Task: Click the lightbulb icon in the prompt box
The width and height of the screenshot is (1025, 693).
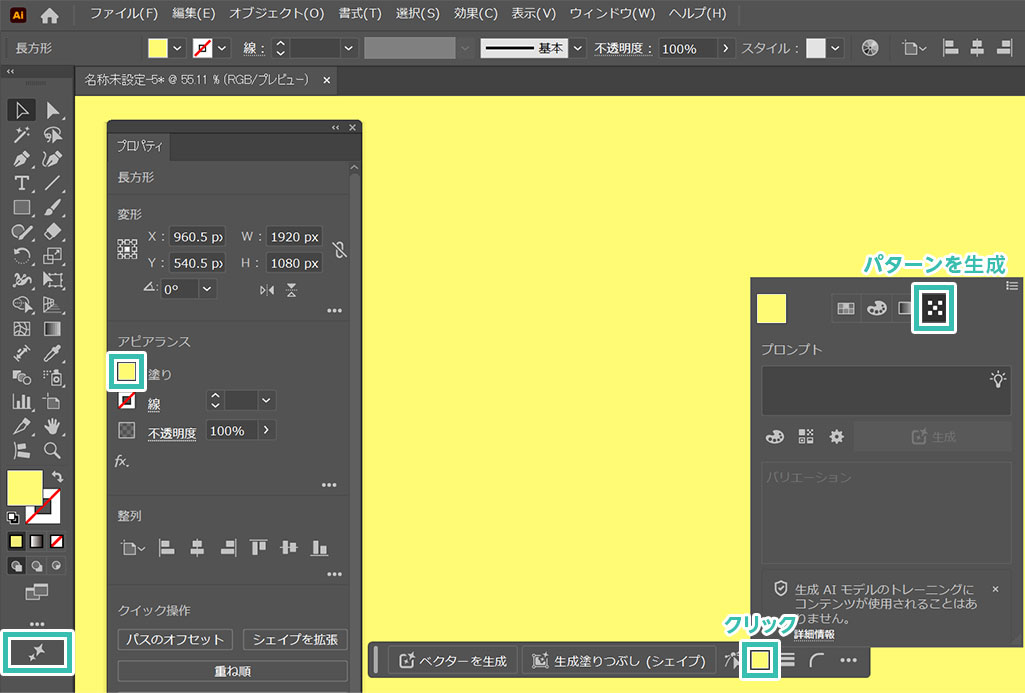Action: [x=997, y=379]
